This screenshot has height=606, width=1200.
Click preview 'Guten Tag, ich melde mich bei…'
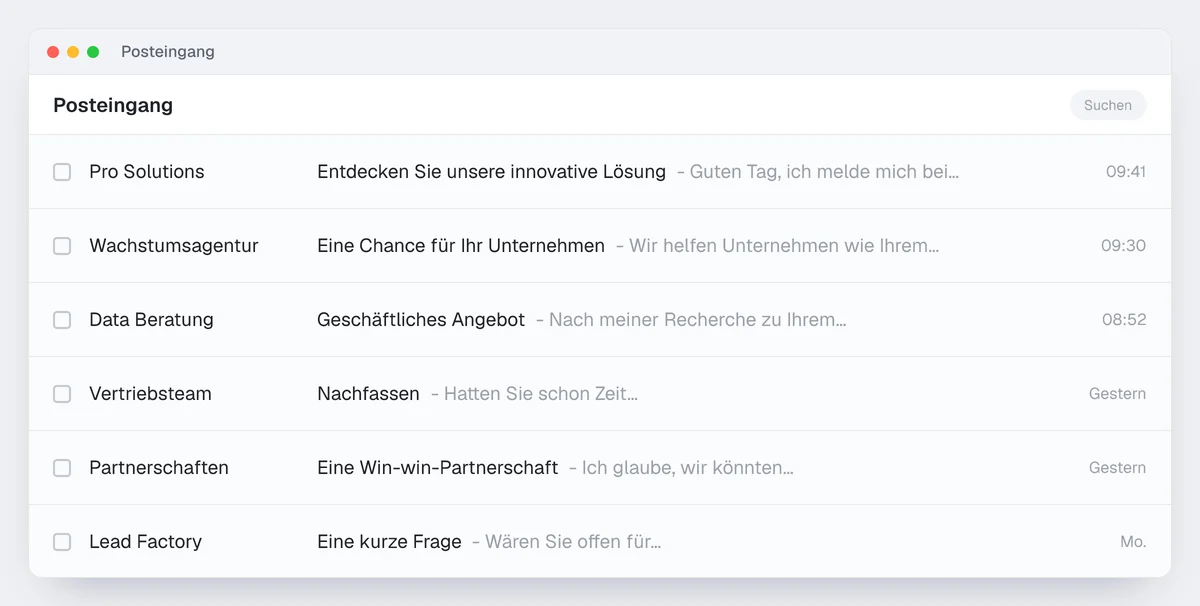(824, 172)
